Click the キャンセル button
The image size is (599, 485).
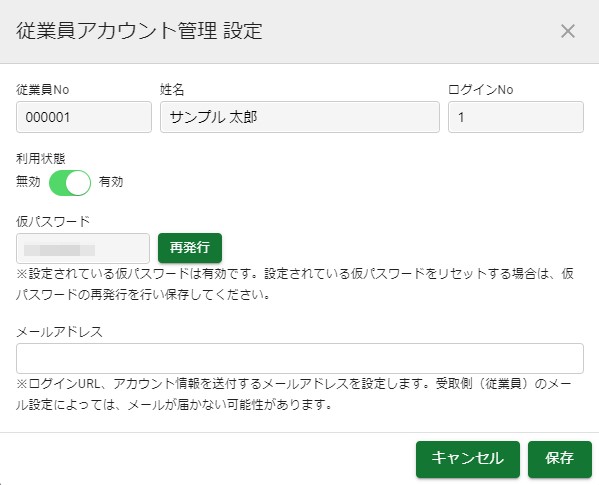[468, 459]
